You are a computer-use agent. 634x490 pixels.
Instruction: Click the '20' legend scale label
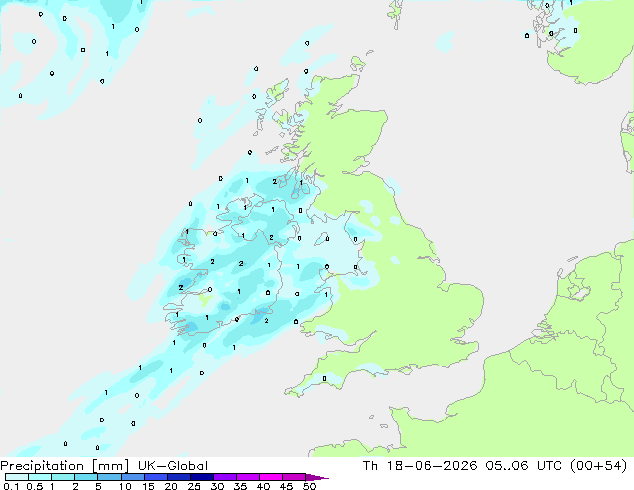point(171,486)
